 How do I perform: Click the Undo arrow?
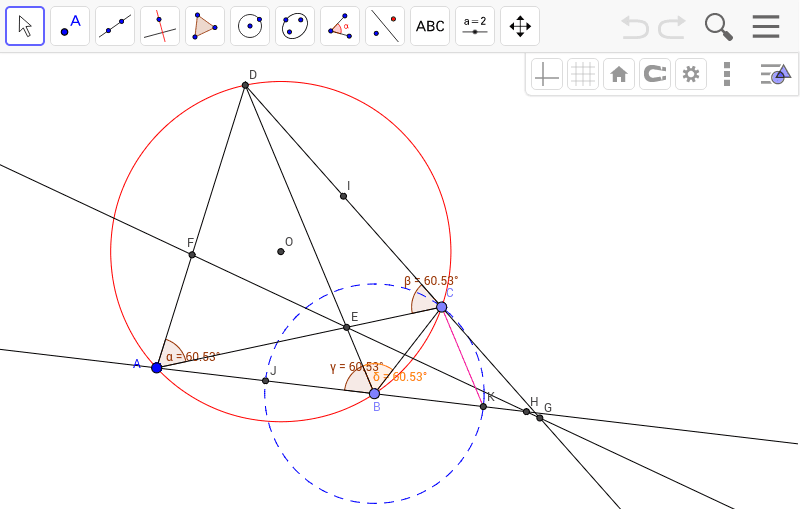[x=635, y=27]
